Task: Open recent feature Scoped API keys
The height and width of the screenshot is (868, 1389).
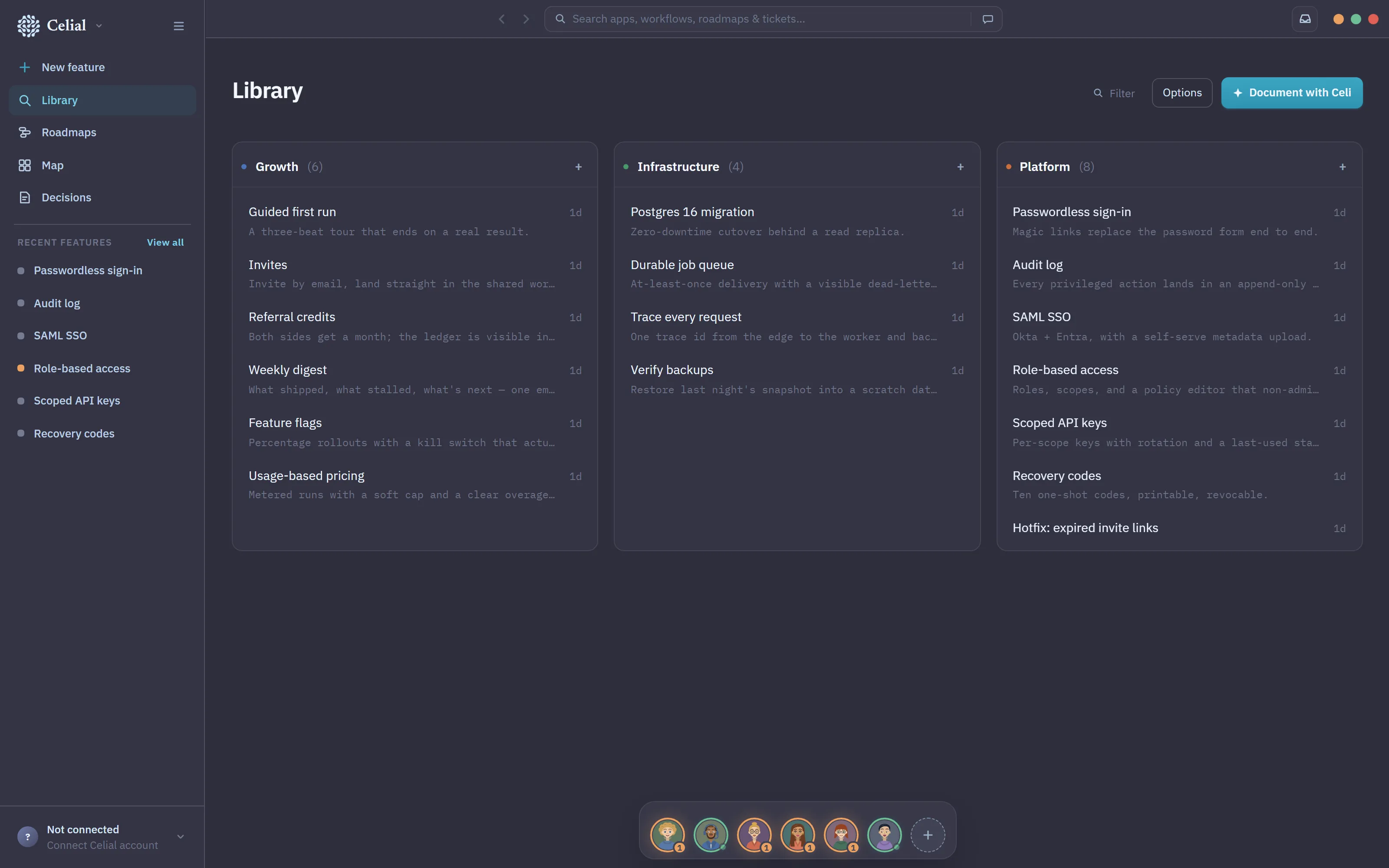Action: (x=102, y=401)
